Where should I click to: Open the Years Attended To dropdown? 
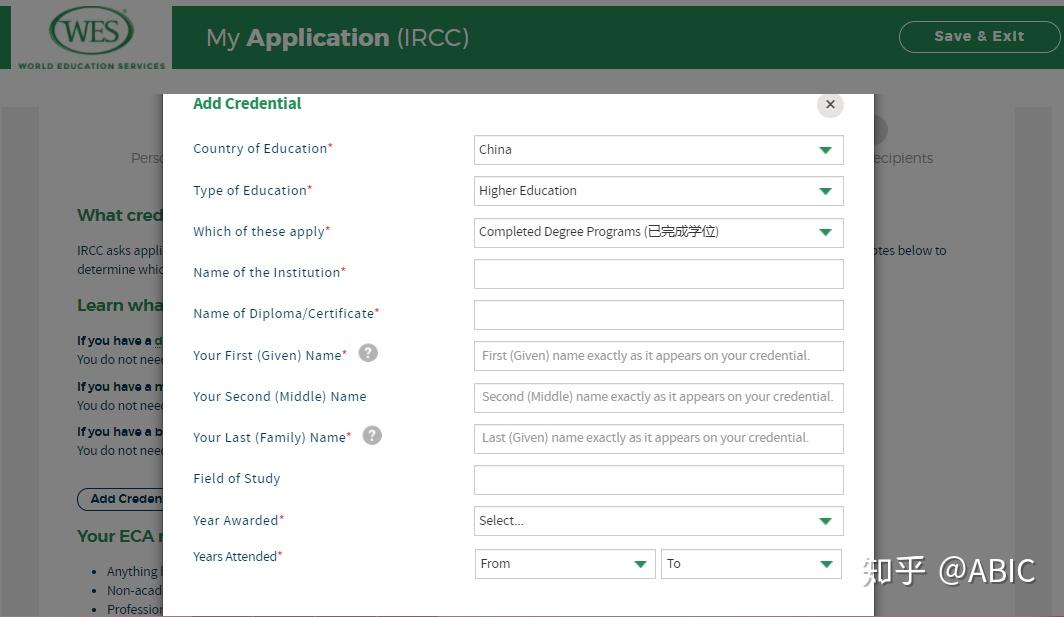pos(751,564)
